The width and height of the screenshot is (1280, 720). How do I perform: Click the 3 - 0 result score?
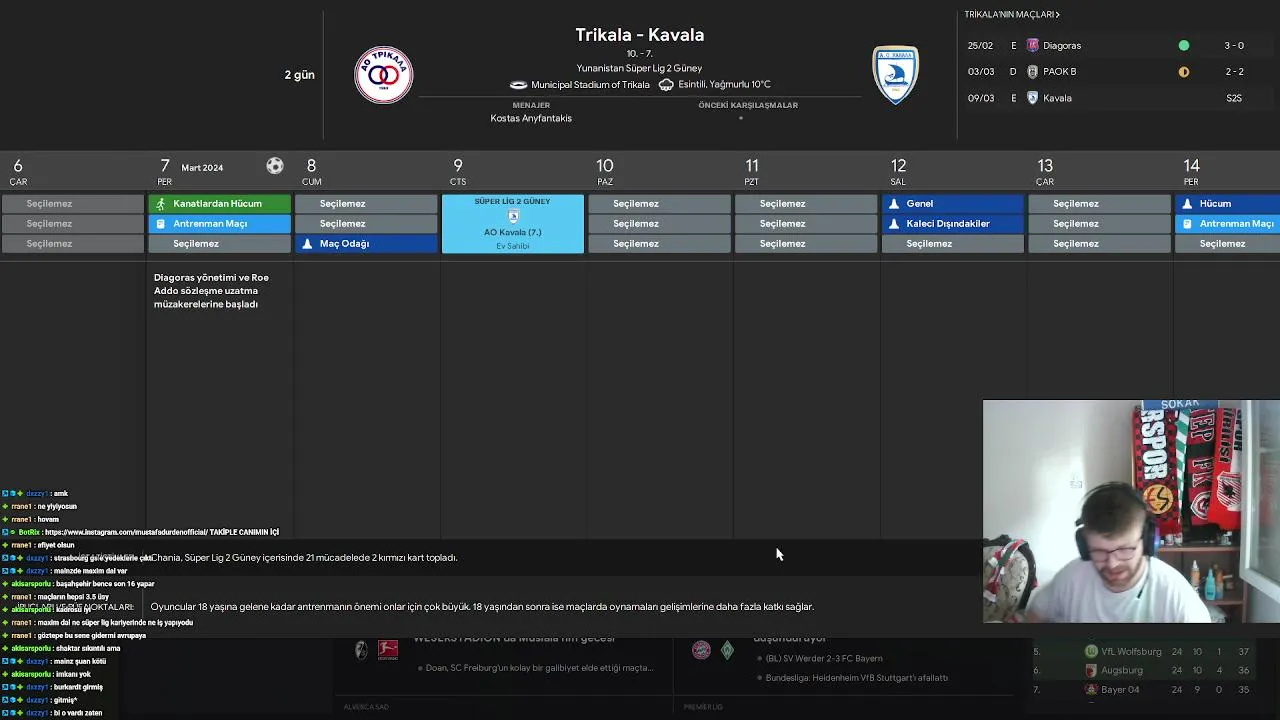tap(1234, 45)
